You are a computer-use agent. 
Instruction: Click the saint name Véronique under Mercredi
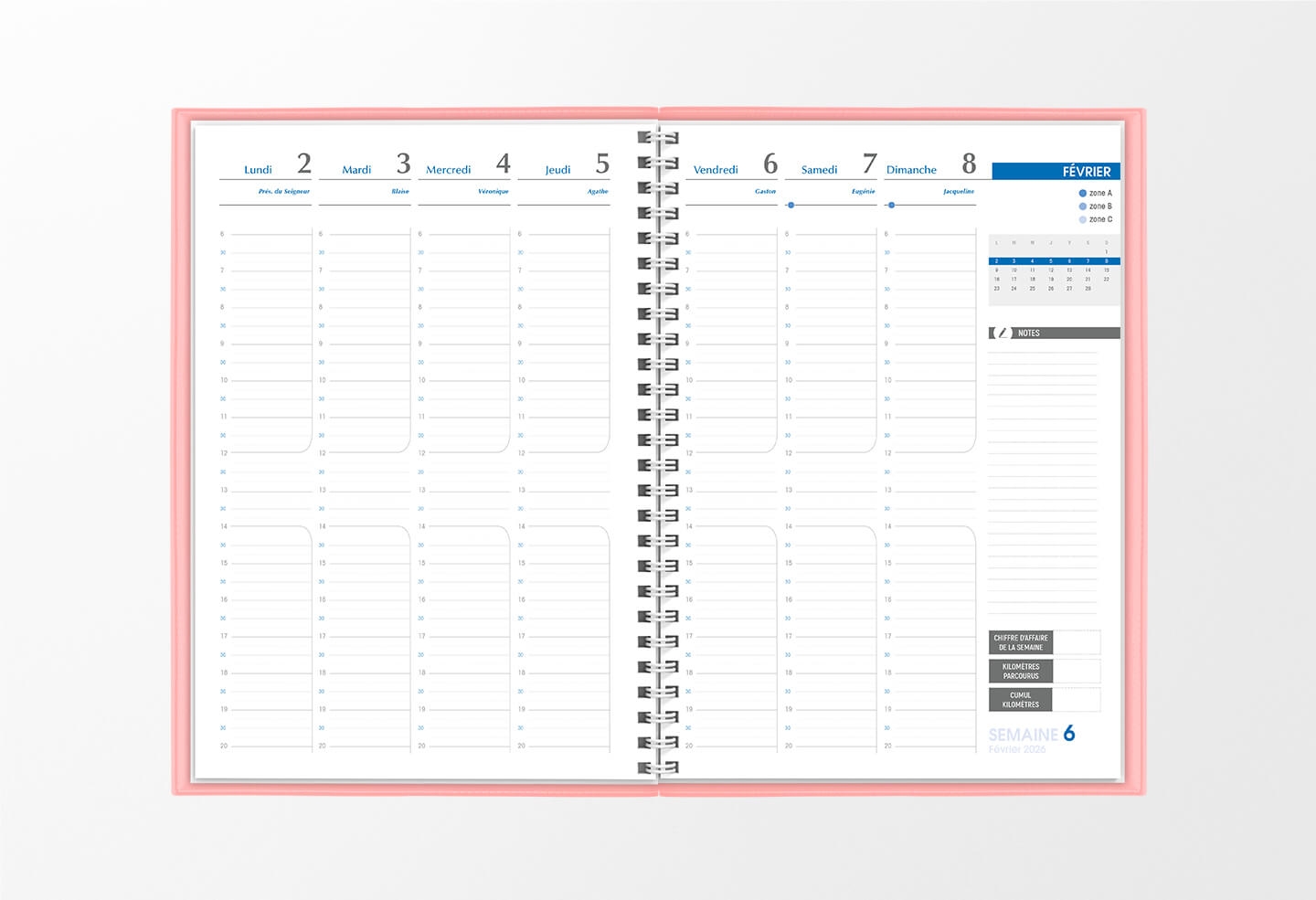493,192
